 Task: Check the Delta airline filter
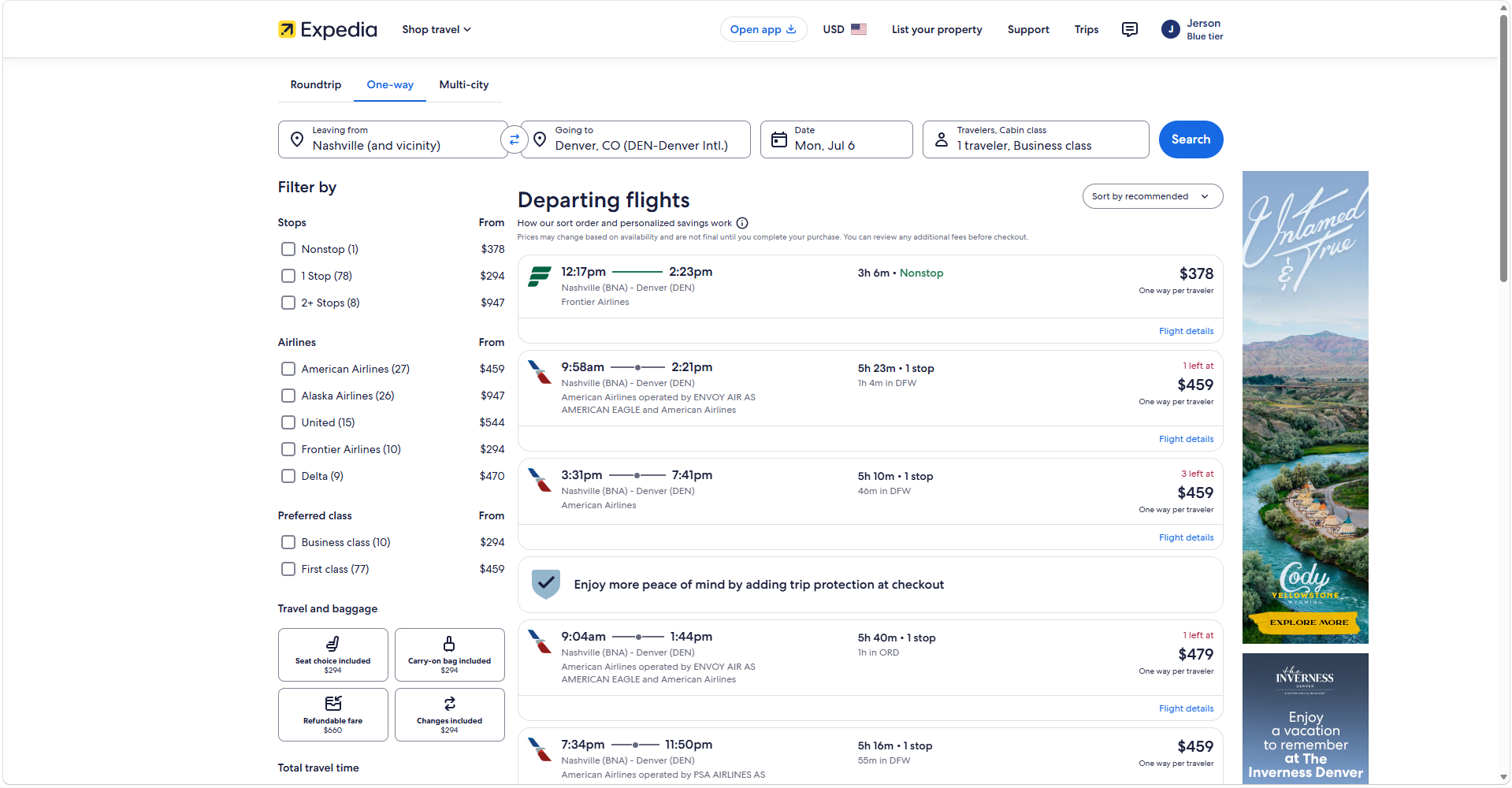(x=288, y=476)
